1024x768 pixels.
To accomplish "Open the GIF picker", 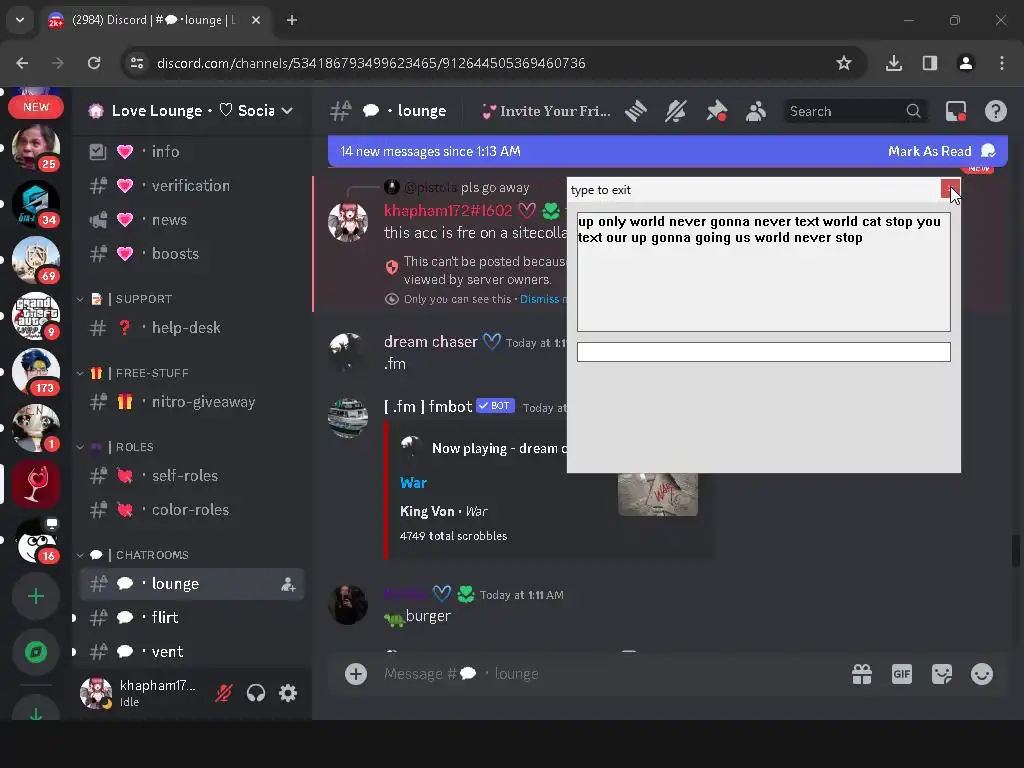I will click(902, 674).
